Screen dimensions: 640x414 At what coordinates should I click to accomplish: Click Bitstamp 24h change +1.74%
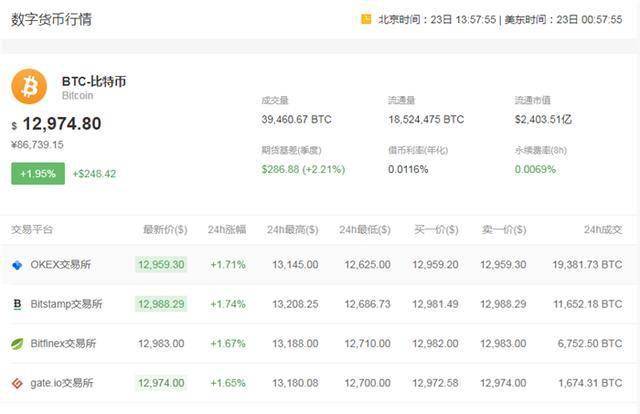pyautogui.click(x=228, y=304)
